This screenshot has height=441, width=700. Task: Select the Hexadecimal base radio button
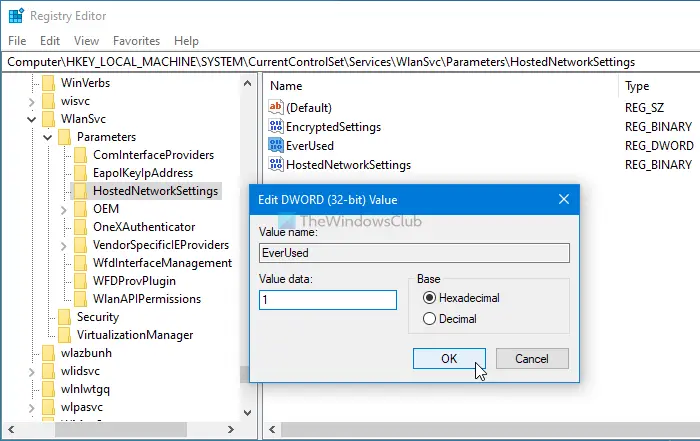(429, 298)
